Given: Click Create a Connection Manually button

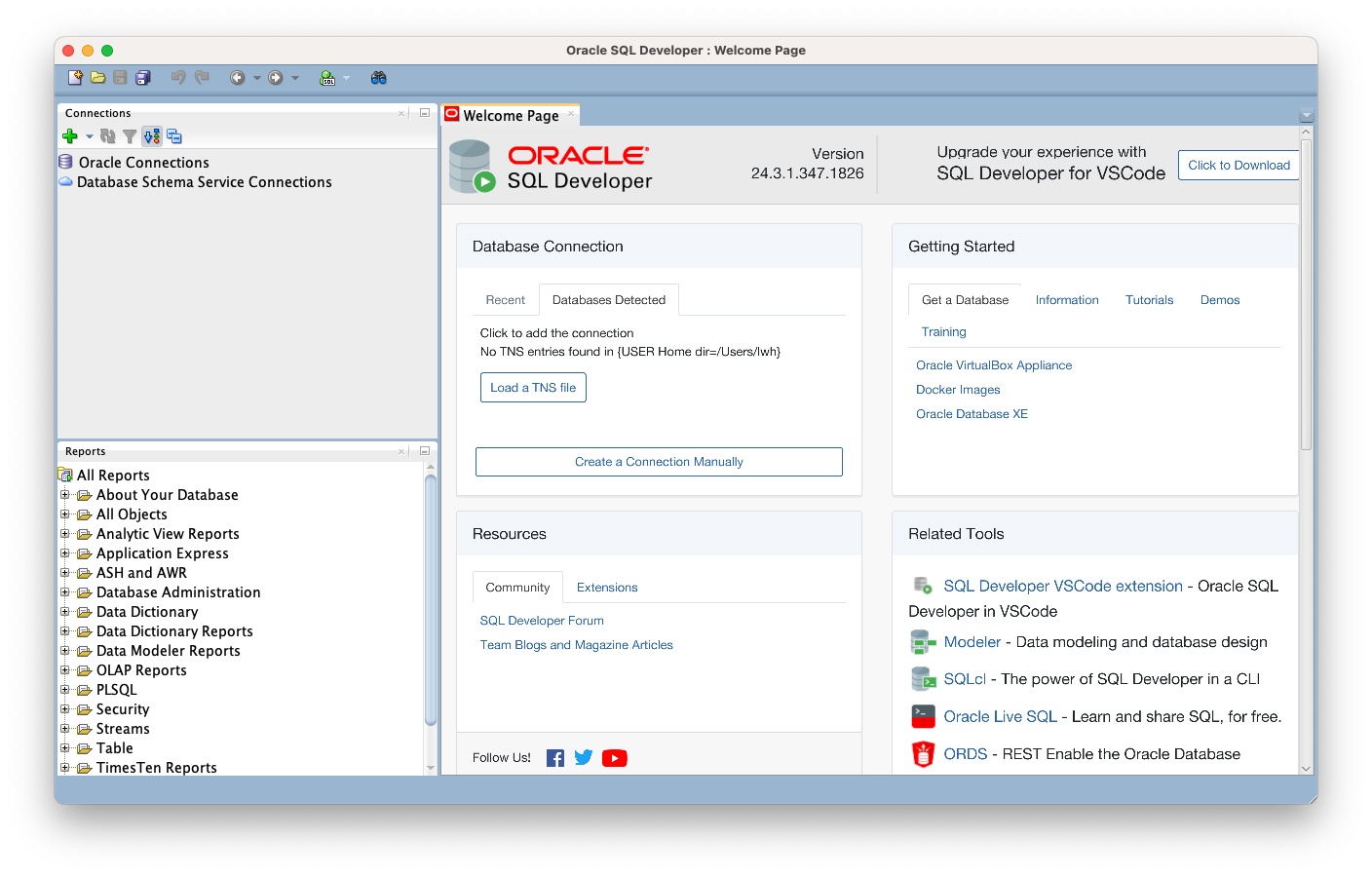Looking at the screenshot, I should click(659, 462).
